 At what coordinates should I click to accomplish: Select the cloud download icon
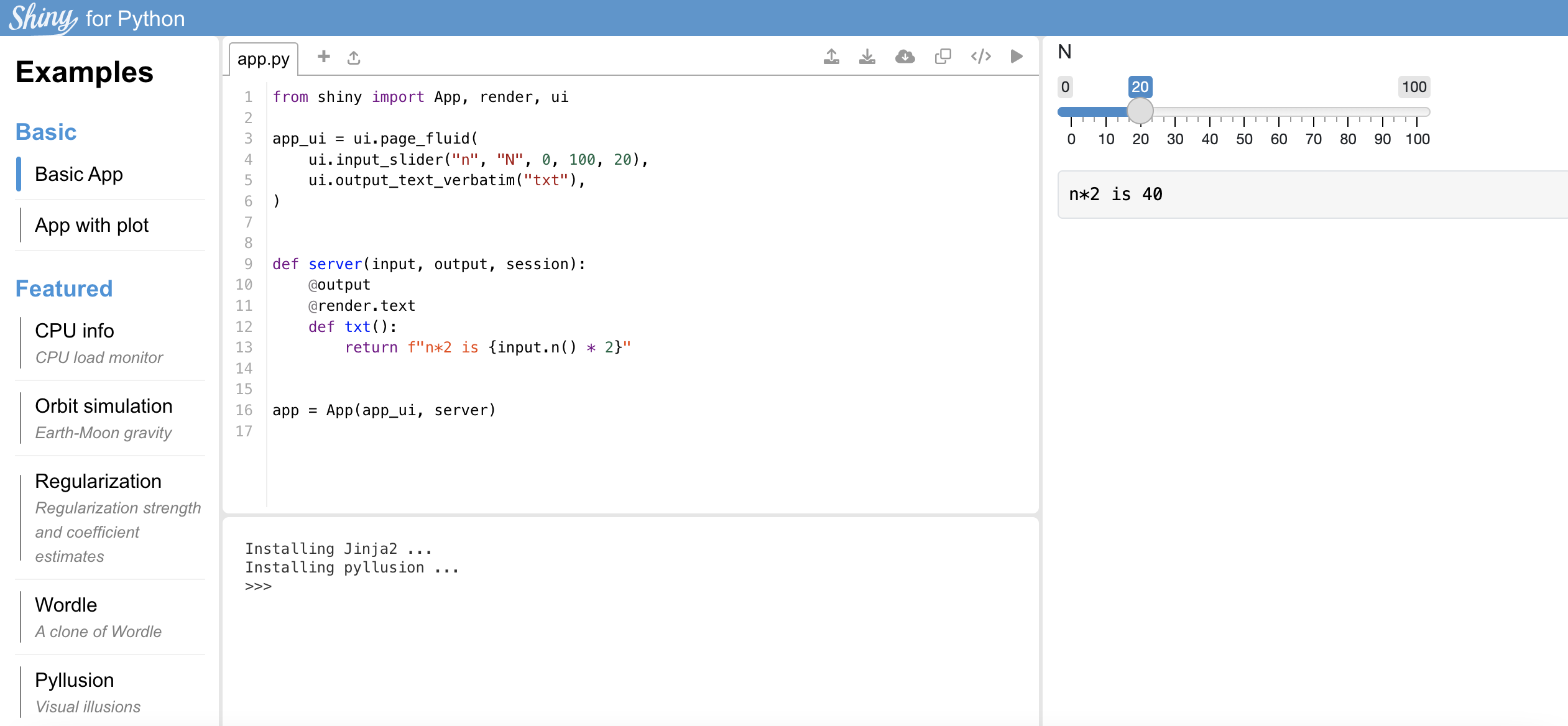click(905, 56)
